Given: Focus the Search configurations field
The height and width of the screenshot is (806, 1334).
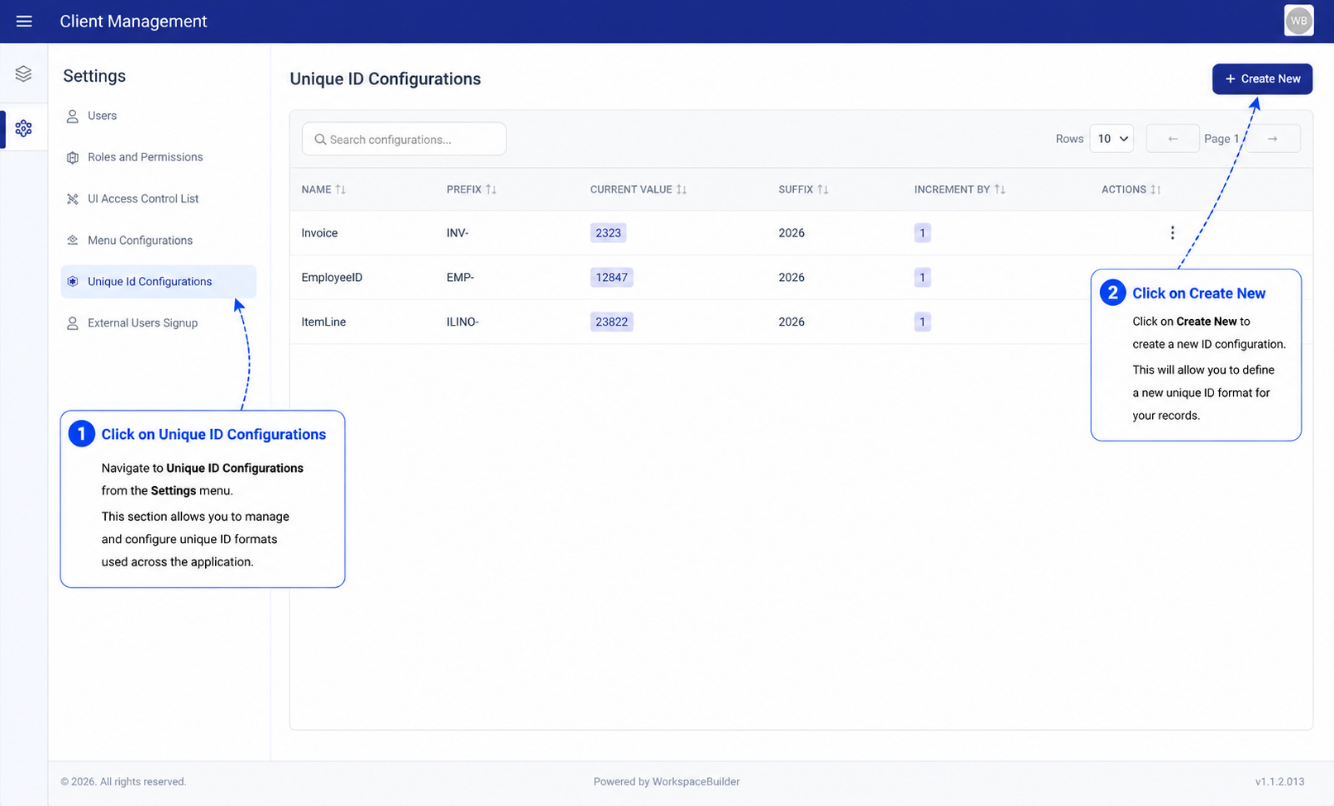Looking at the screenshot, I should tap(404, 139).
